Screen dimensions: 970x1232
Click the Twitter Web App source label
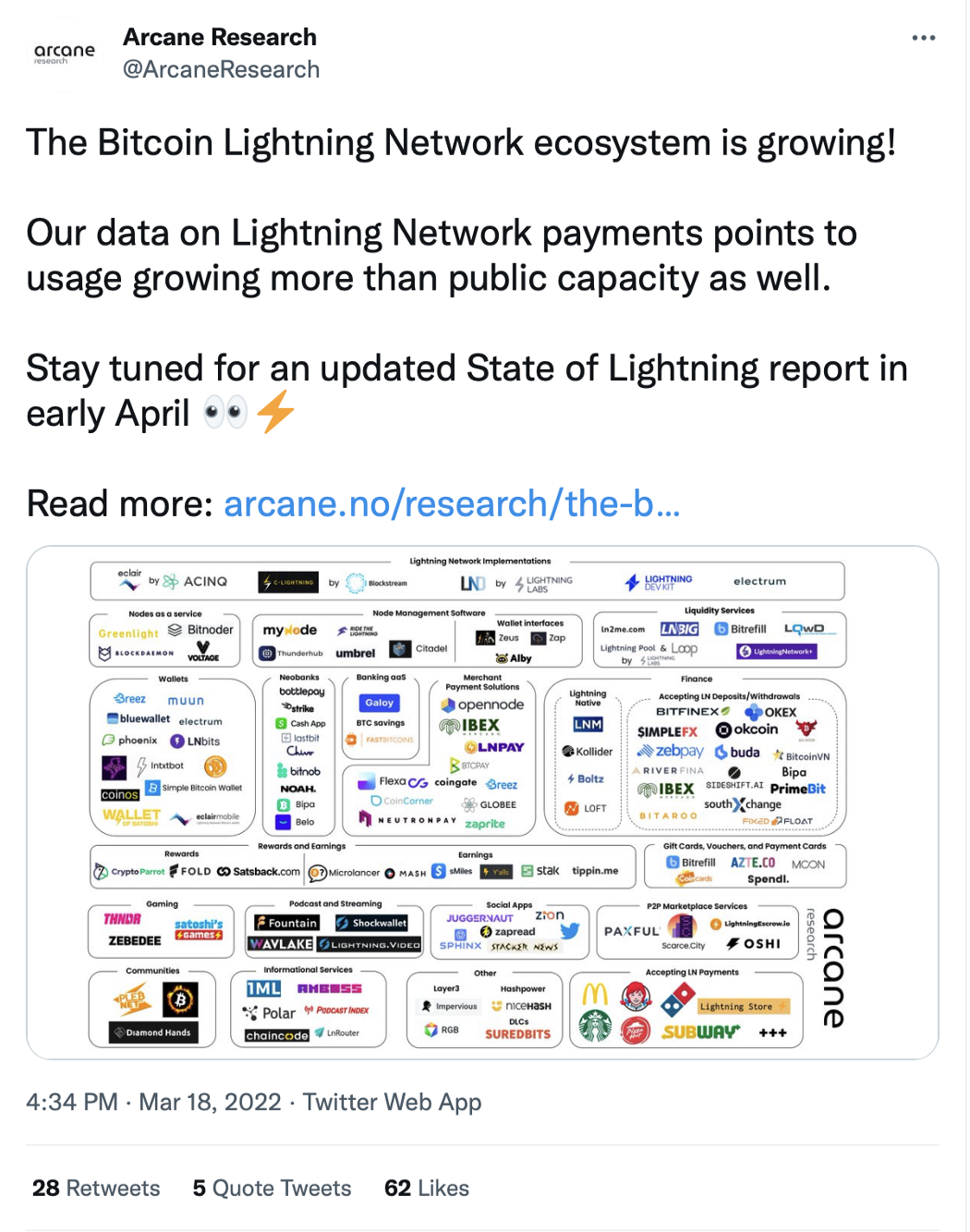(393, 1103)
